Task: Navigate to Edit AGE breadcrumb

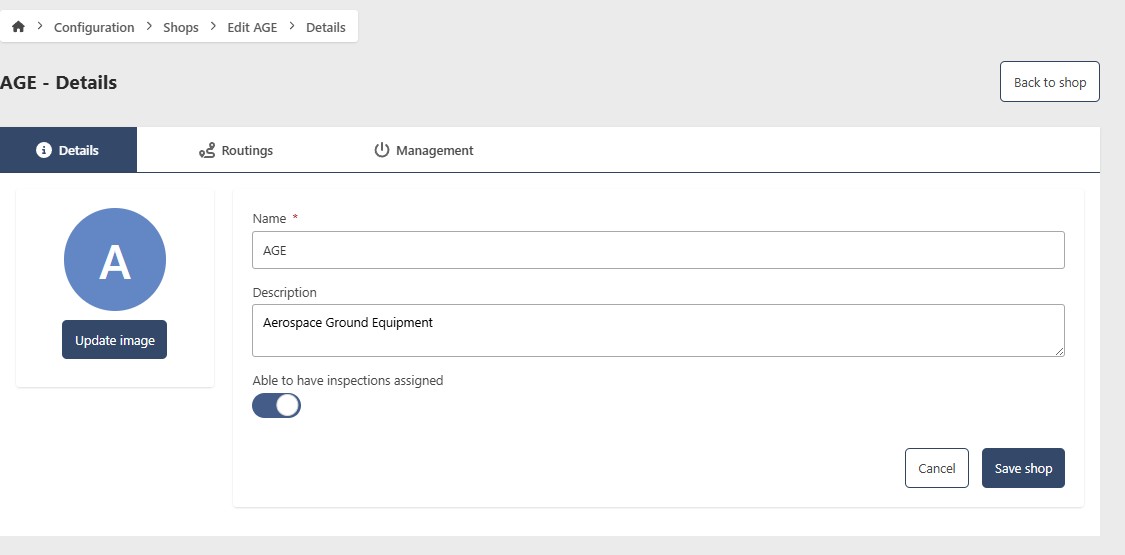Action: pos(252,27)
